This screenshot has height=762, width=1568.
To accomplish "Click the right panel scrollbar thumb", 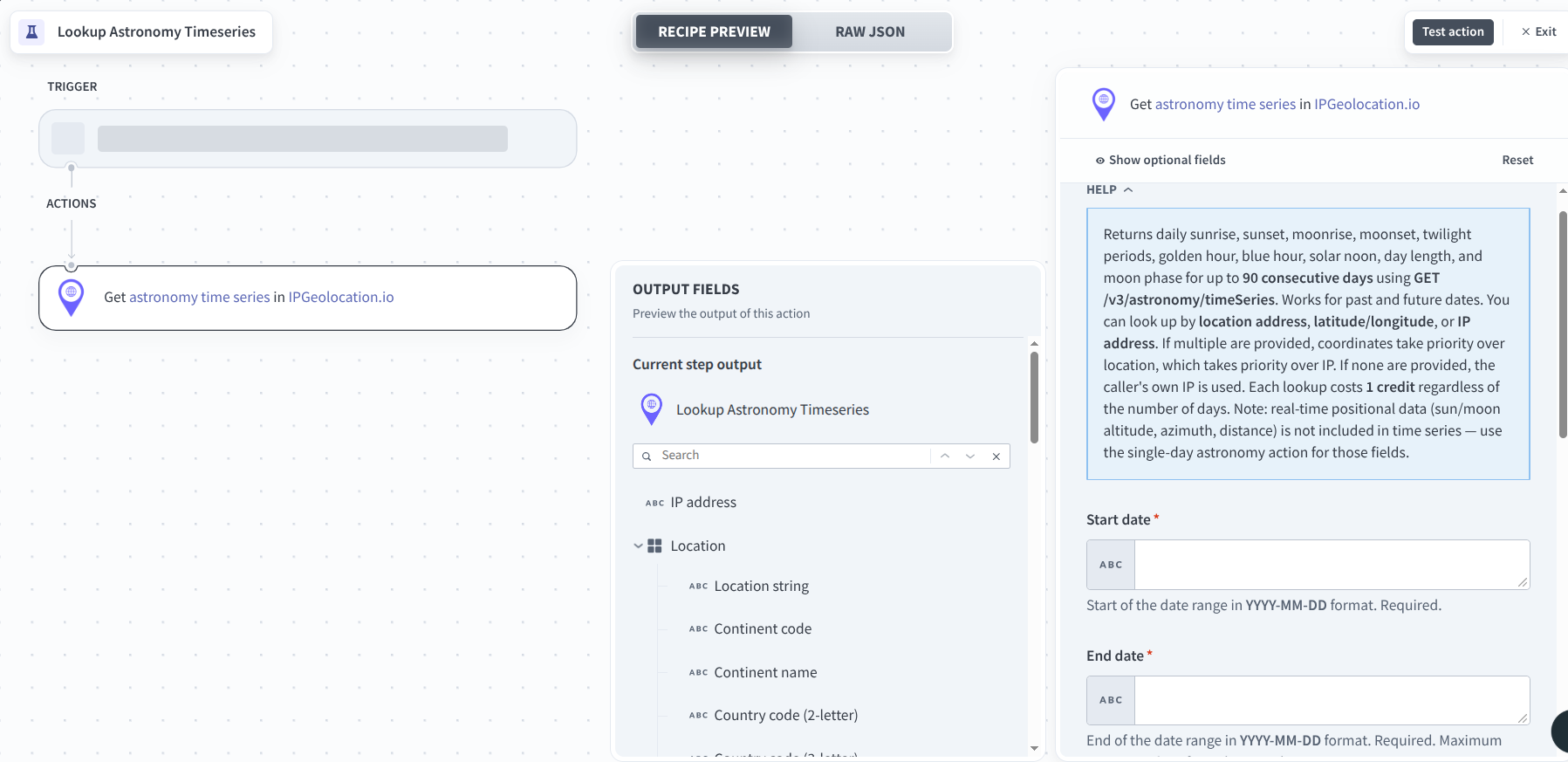I will pos(1563,324).
